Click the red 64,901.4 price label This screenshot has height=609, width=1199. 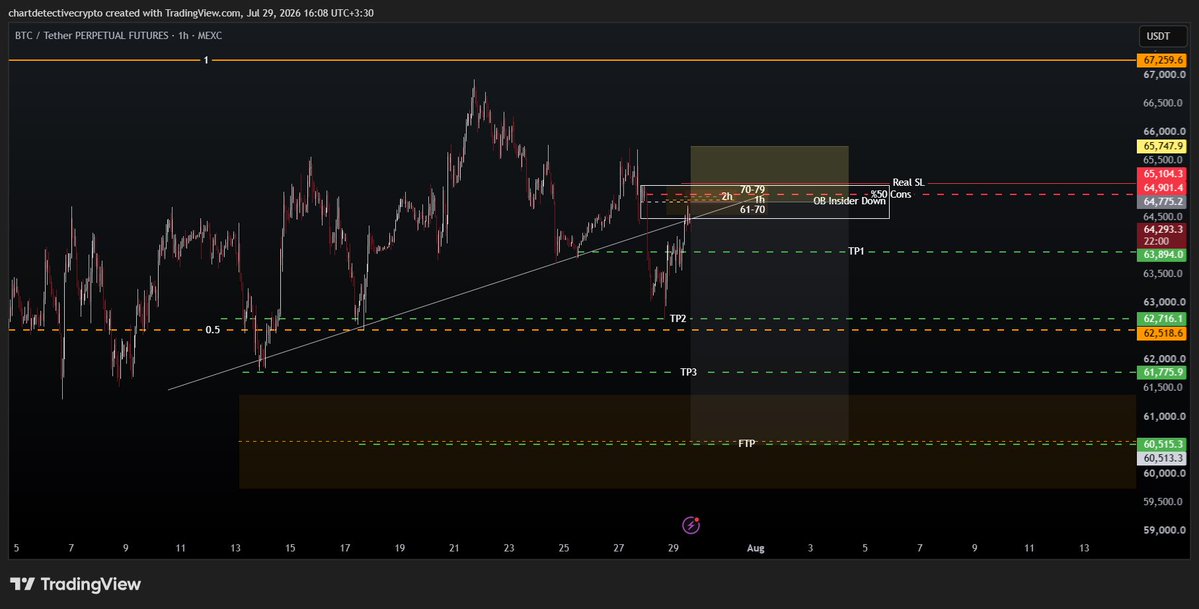pos(1162,187)
